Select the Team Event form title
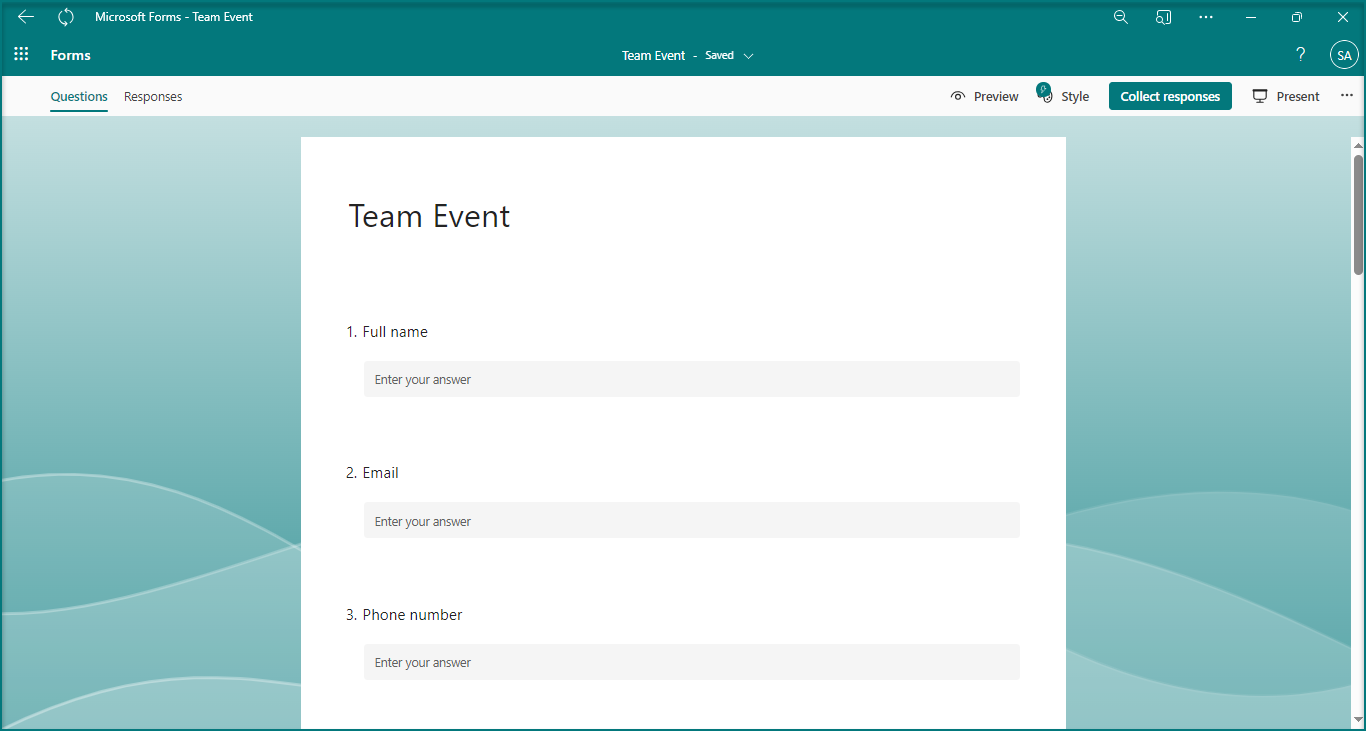Viewport: 1366px width, 731px height. 429,216
